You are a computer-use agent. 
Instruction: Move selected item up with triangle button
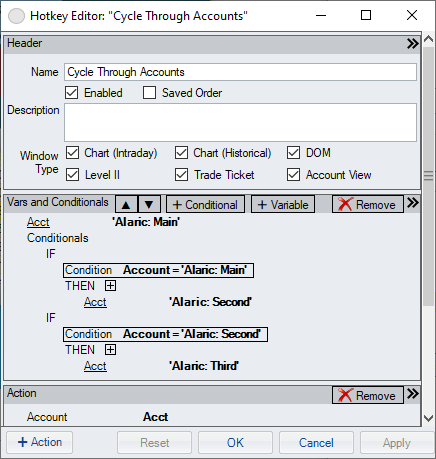[x=126, y=204]
